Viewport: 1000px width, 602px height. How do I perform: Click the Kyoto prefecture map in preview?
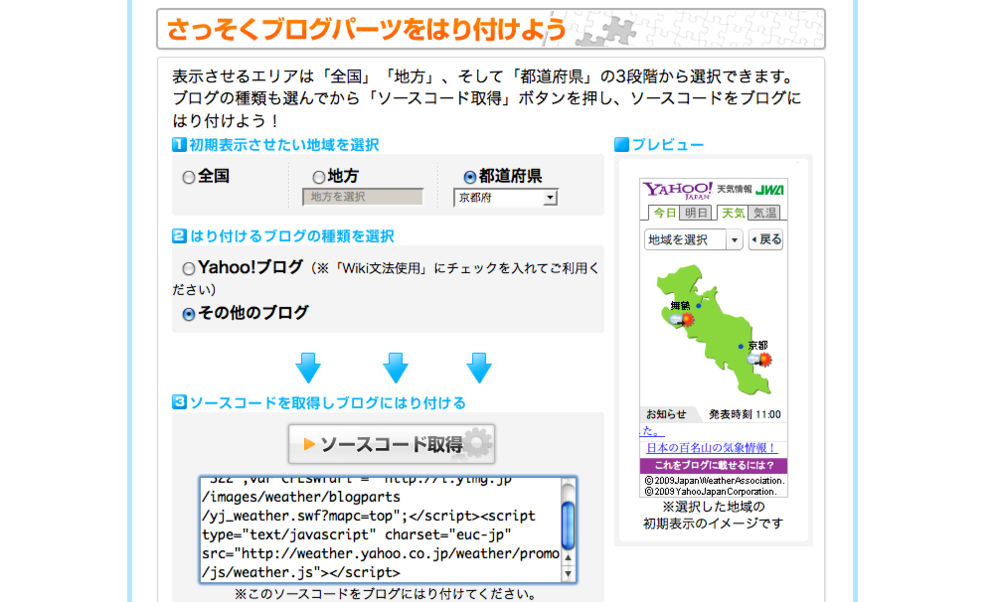tap(713, 328)
